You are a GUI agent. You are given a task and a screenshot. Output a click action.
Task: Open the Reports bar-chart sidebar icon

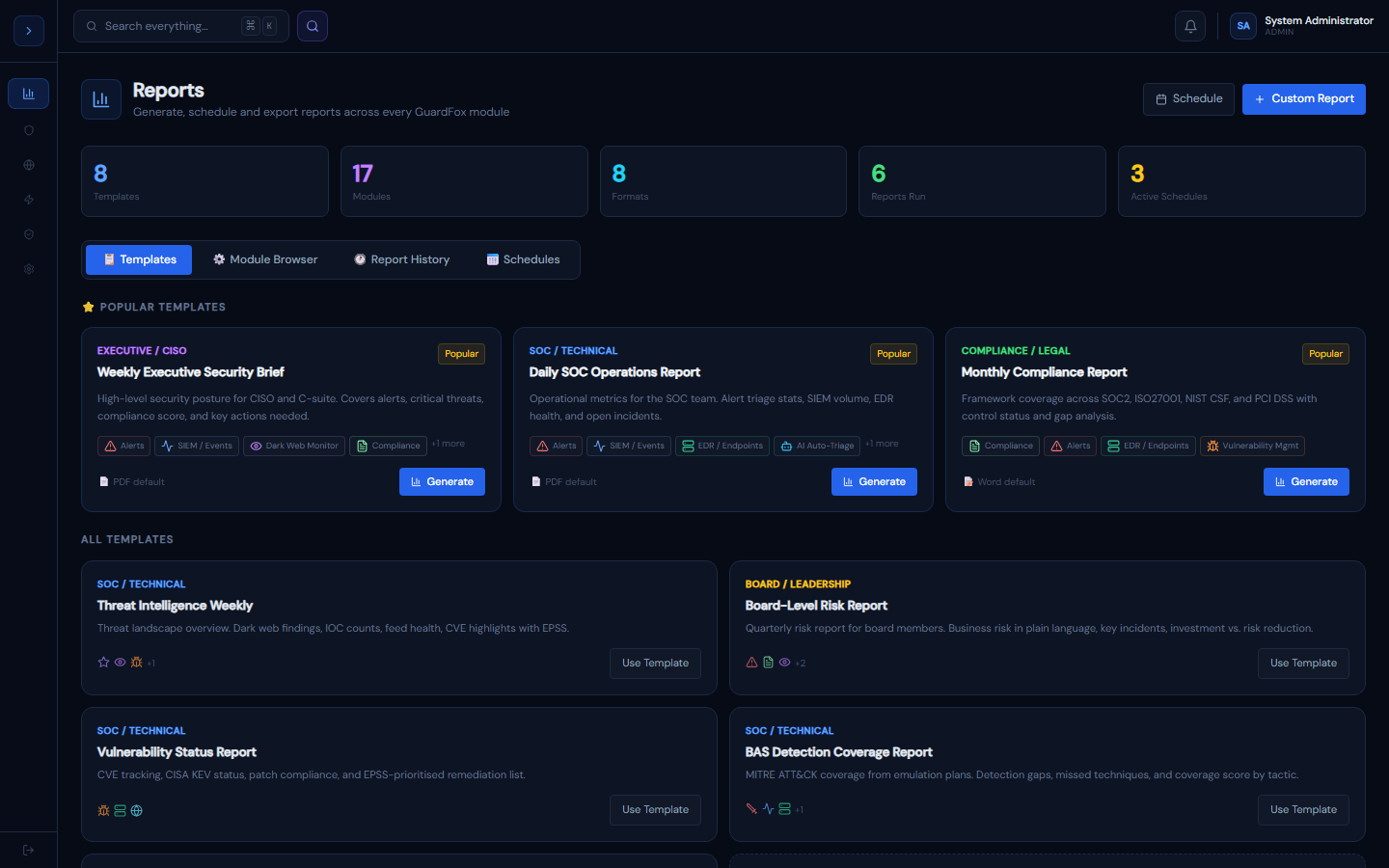29,94
